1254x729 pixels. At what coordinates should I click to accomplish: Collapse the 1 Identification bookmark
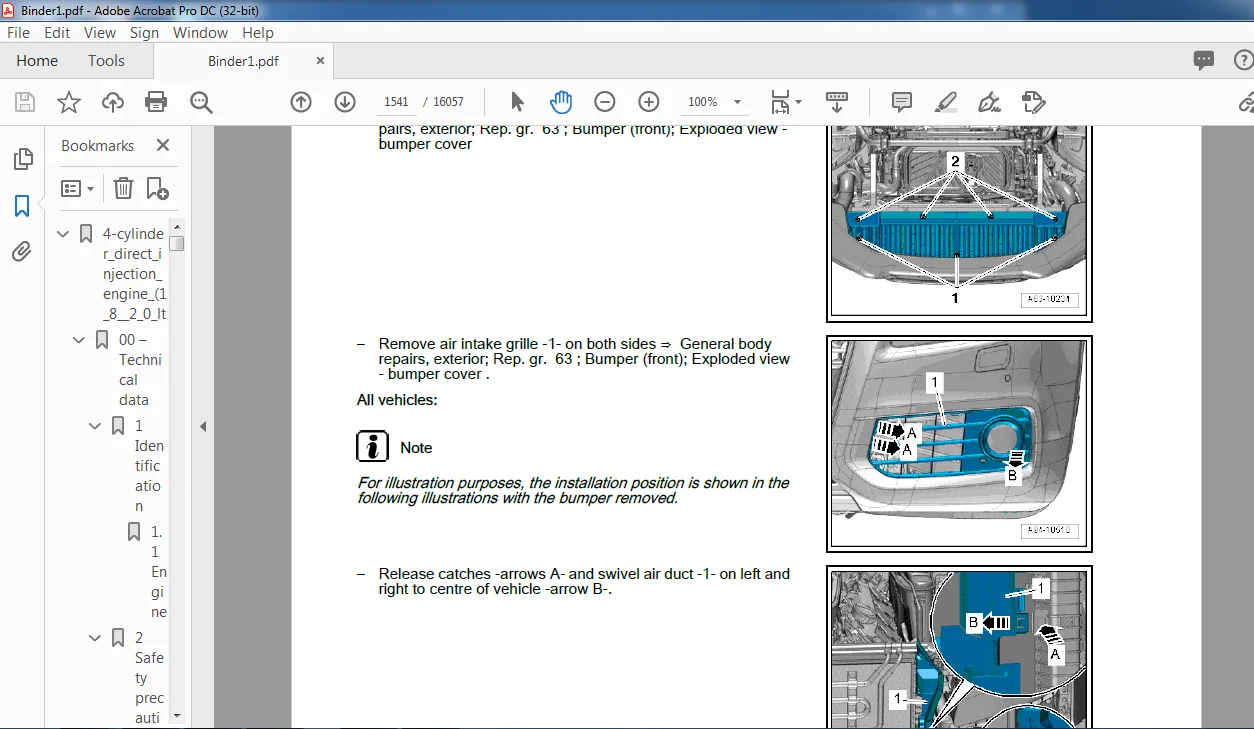point(95,426)
